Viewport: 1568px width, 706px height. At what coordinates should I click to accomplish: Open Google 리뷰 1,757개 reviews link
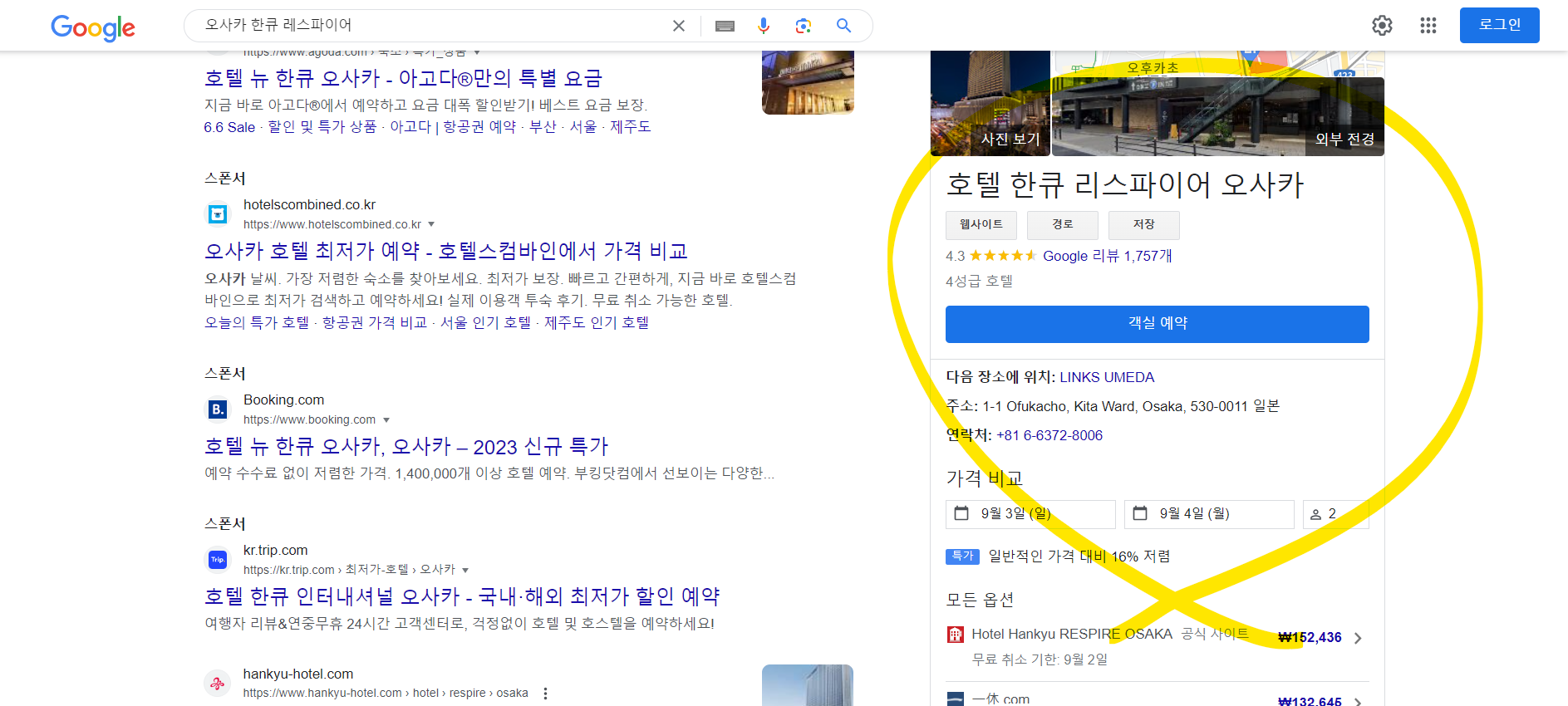tap(1108, 256)
